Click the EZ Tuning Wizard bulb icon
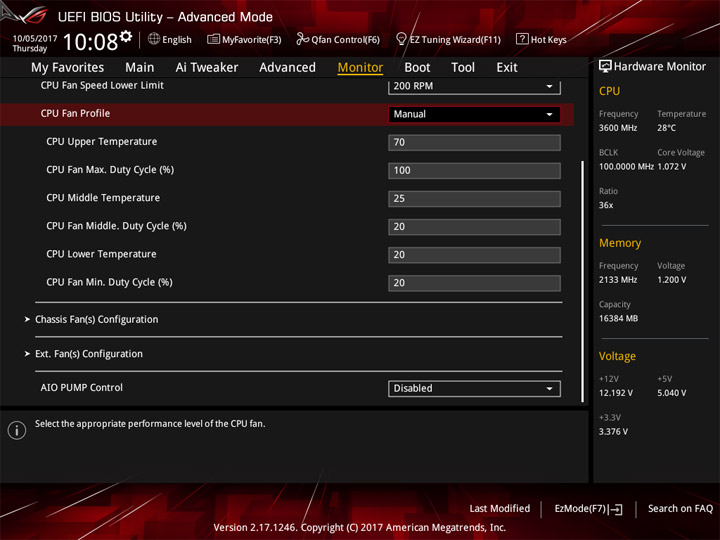This screenshot has height=540, width=720. [401, 39]
